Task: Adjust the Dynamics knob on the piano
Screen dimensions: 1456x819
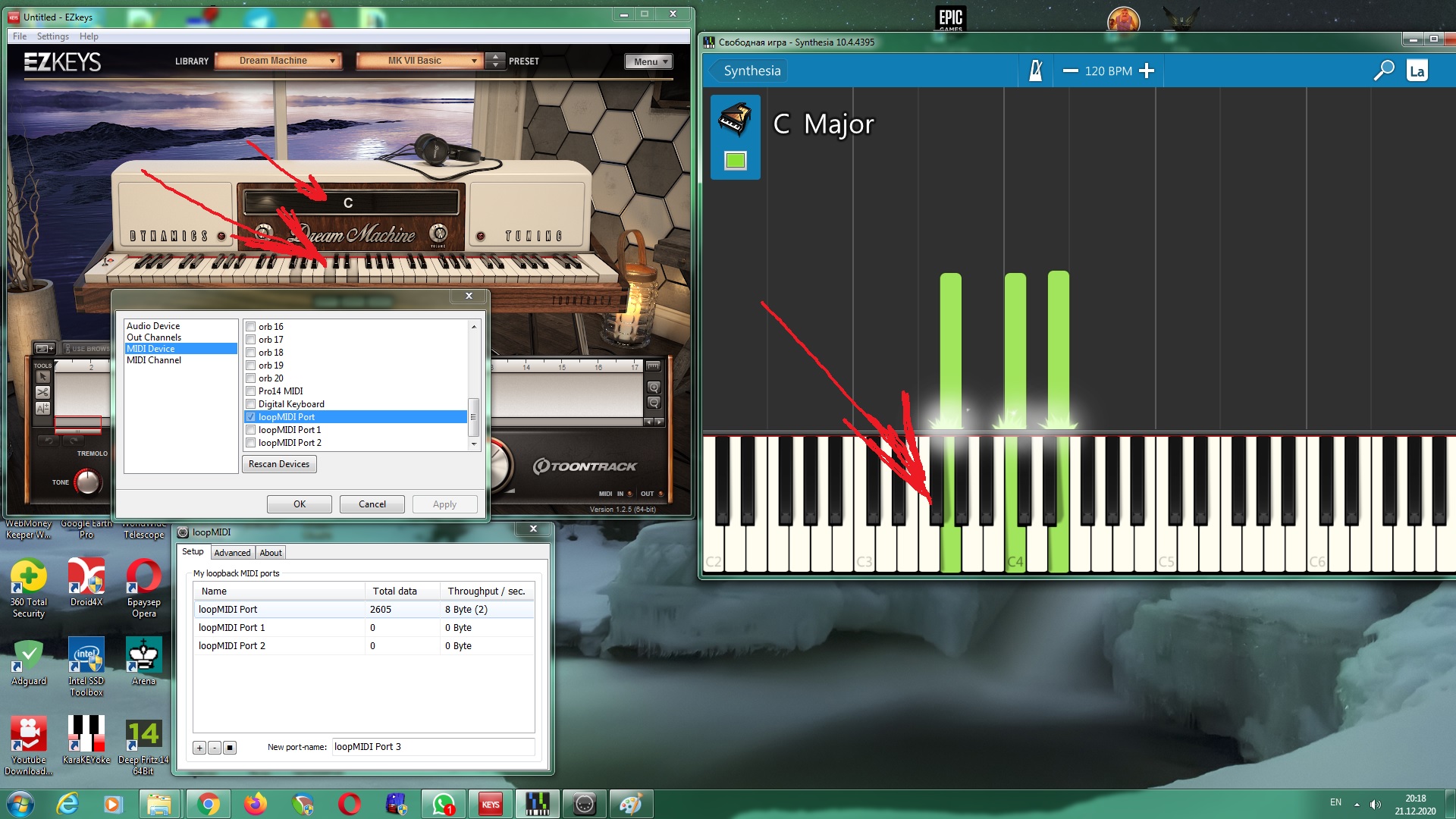Action: tap(221, 237)
